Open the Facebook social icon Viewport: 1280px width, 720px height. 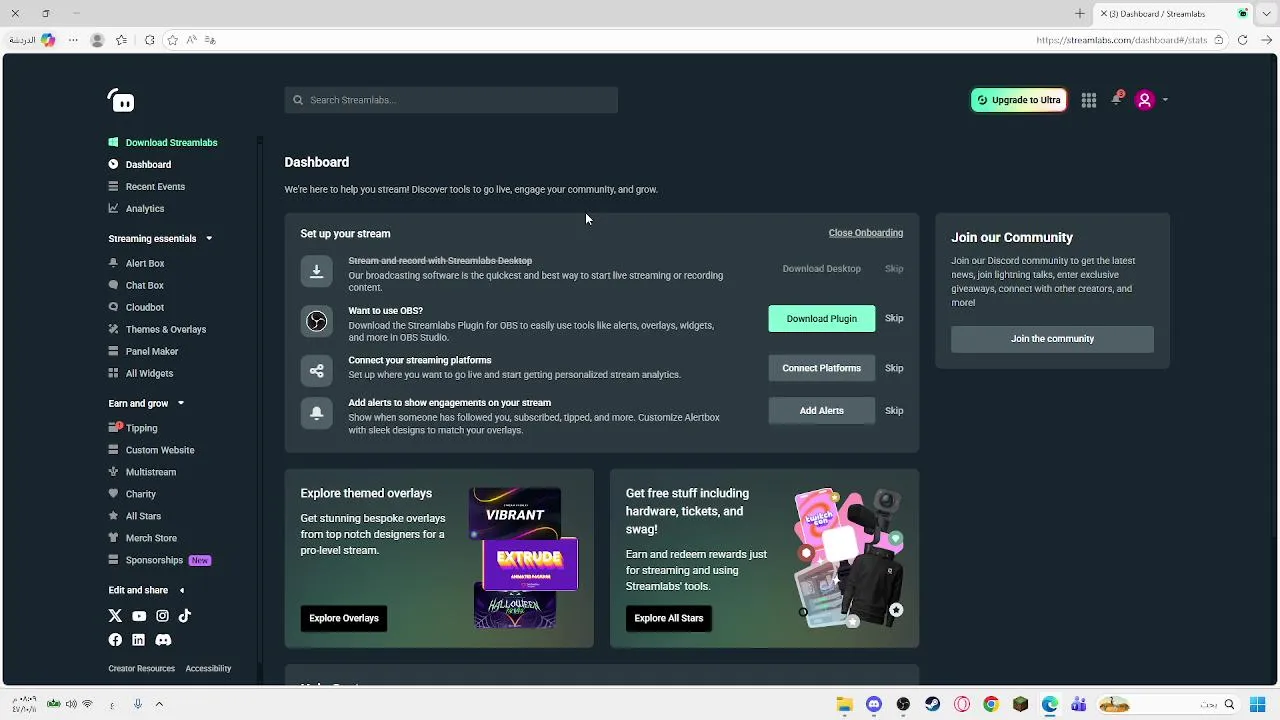[115, 640]
